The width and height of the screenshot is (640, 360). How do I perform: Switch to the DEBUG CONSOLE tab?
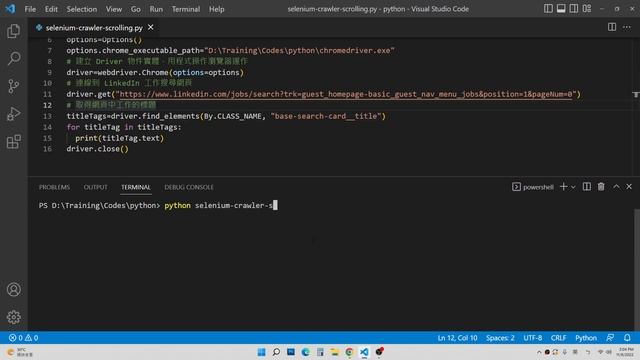(189, 187)
